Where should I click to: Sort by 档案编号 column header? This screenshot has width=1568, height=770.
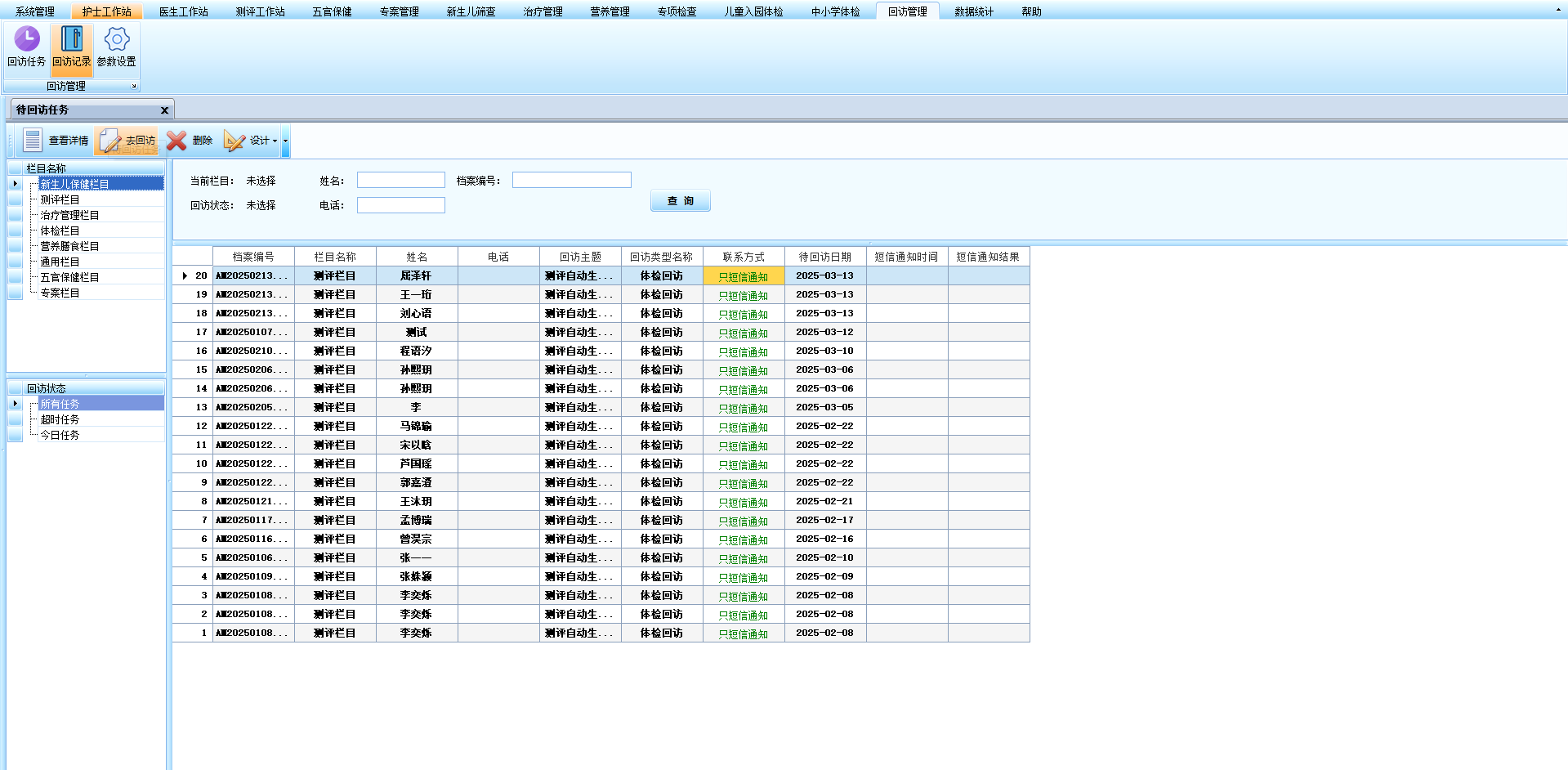[253, 257]
